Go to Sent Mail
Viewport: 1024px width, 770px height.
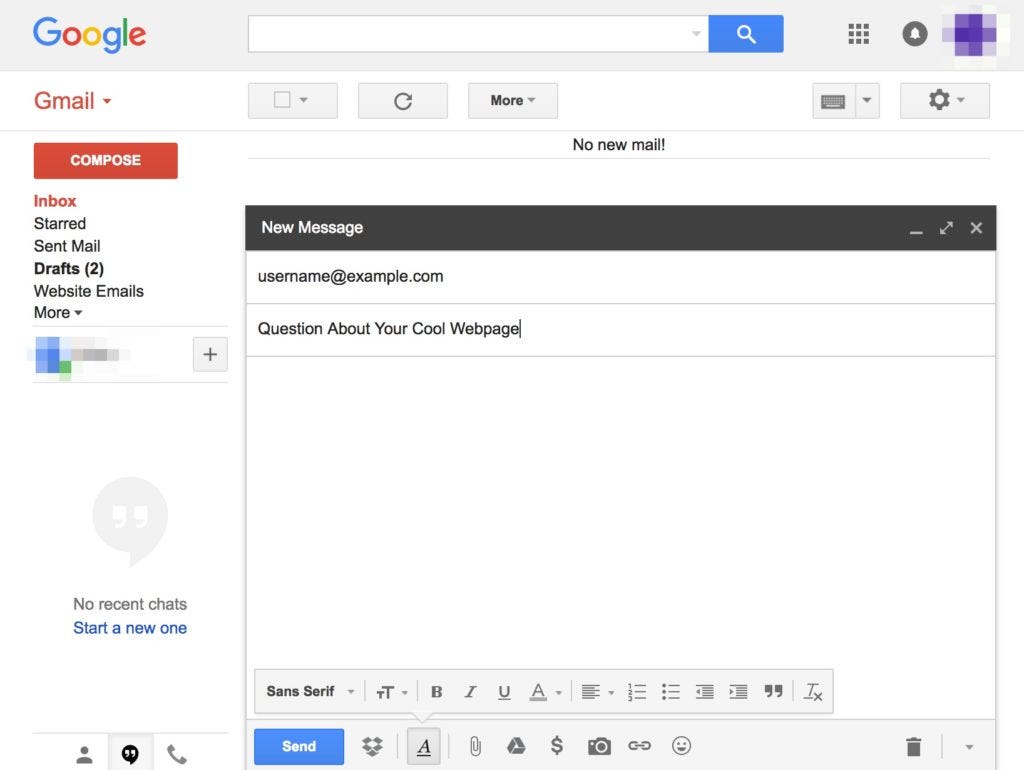point(67,246)
